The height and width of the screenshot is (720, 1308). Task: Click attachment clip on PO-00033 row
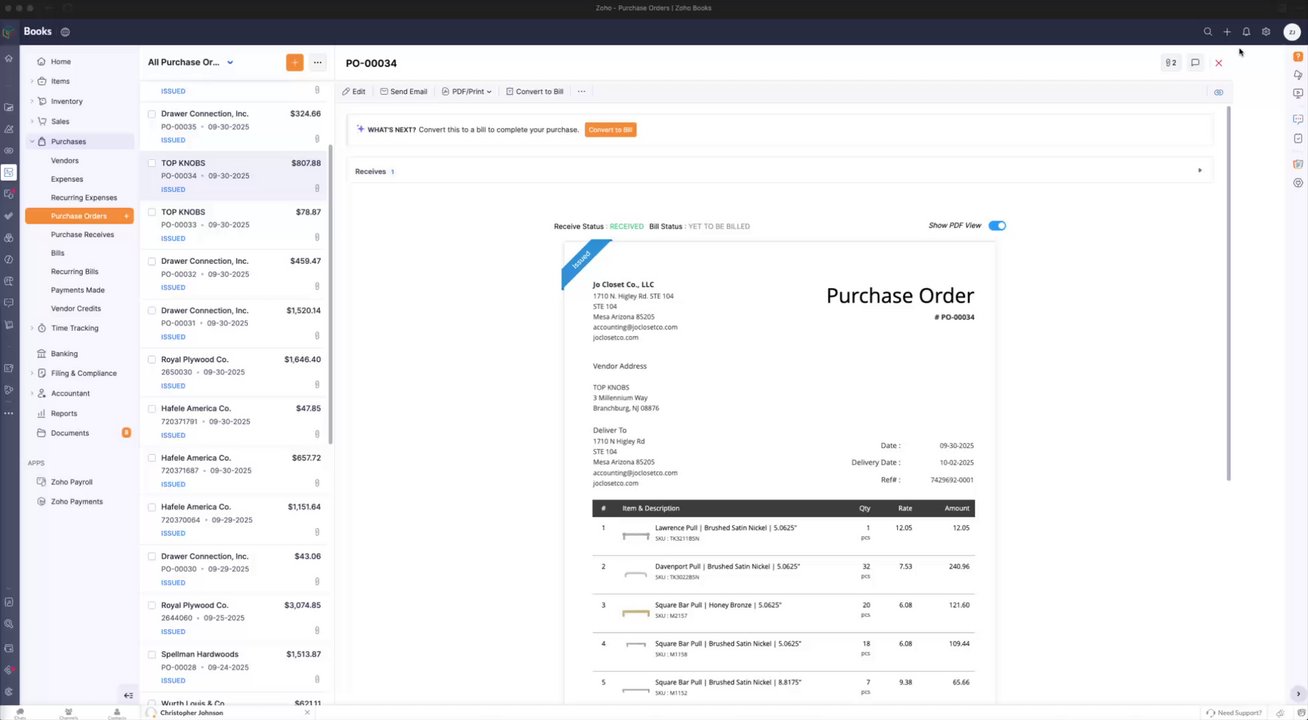tap(317, 237)
